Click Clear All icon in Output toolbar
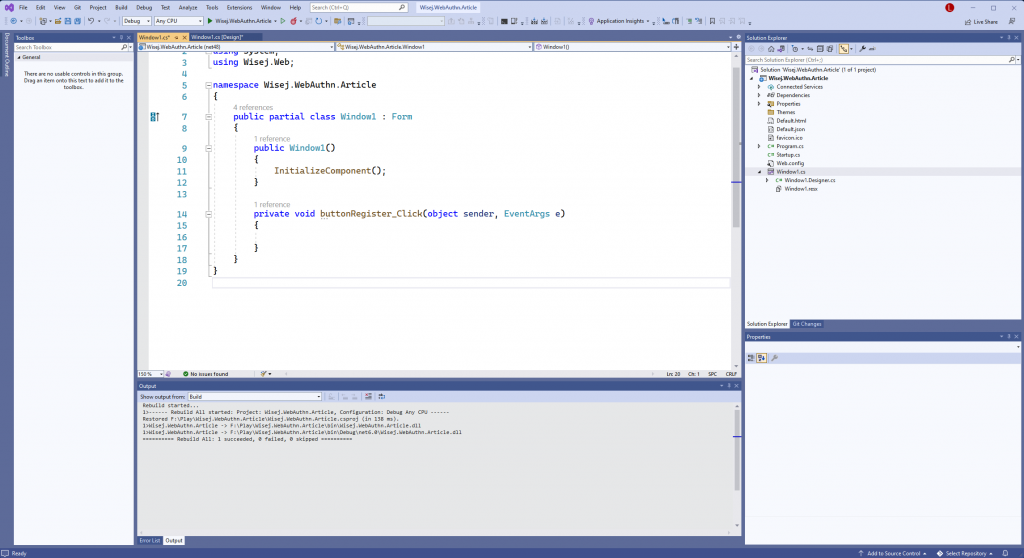Image resolution: width=1024 pixels, height=558 pixels. 368,397
